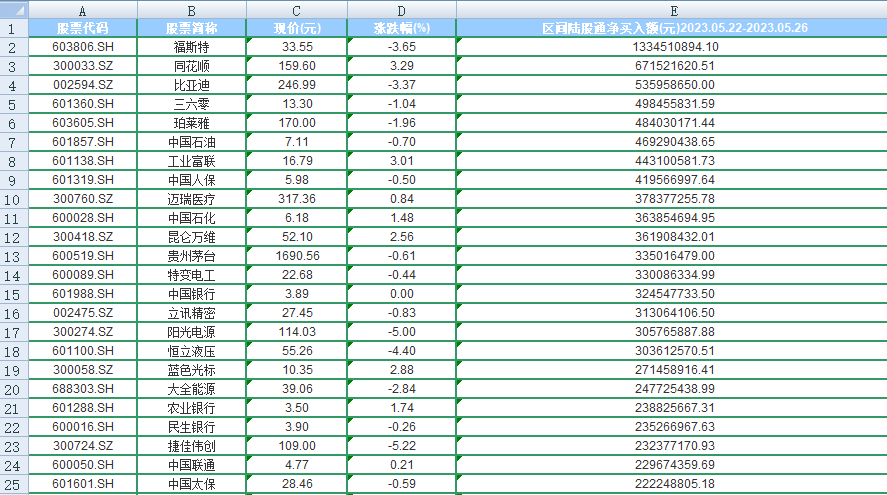Click the 区间陆股通净买入额 header cell

tap(672, 28)
